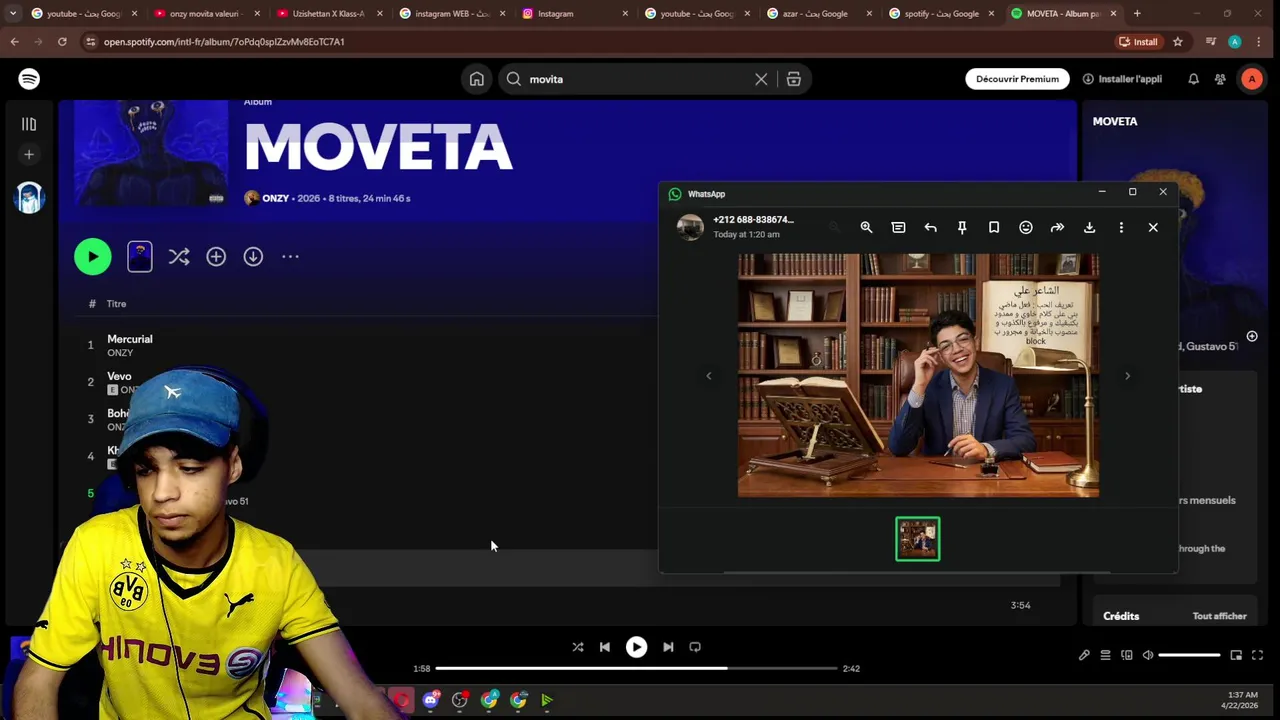This screenshot has width=1280, height=720.
Task: Select the track "Mercurial"
Action: pyautogui.click(x=130, y=339)
